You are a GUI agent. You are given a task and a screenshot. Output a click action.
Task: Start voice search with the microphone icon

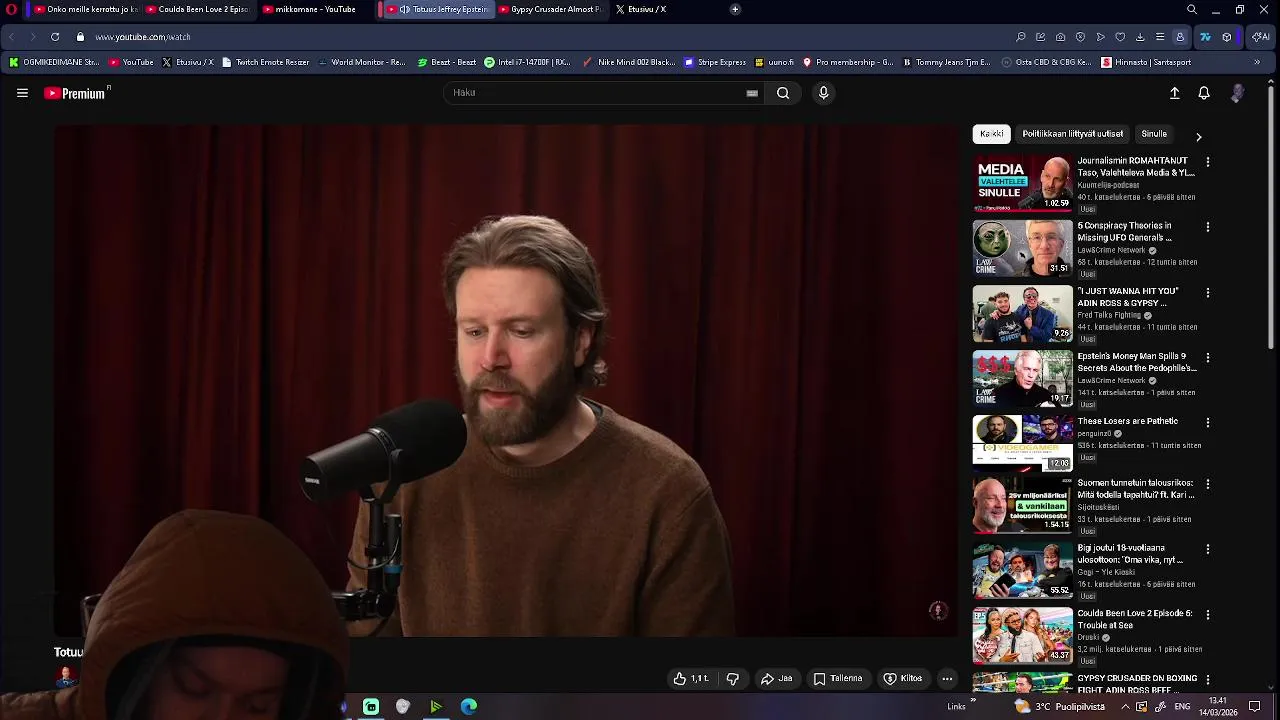823,93
